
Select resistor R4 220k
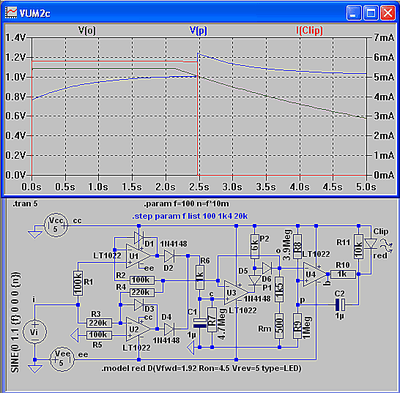point(143,292)
